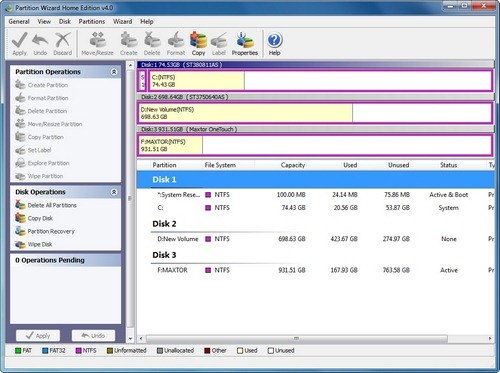500x373 pixels.
Task: Sort by the Capacity column header
Action: 293,165
